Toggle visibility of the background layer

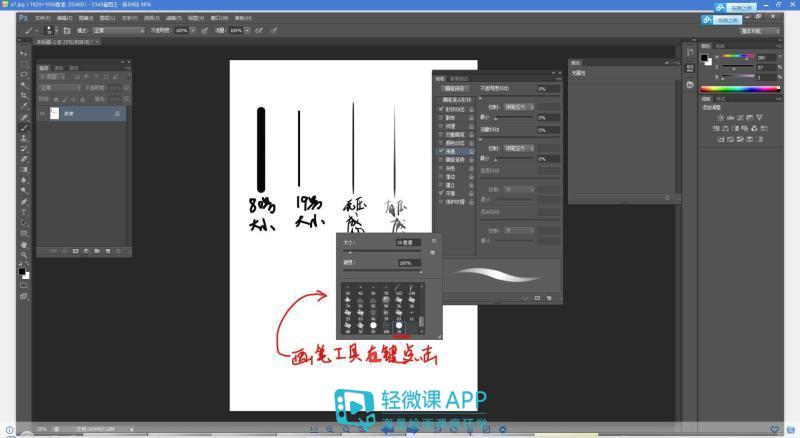42,114
